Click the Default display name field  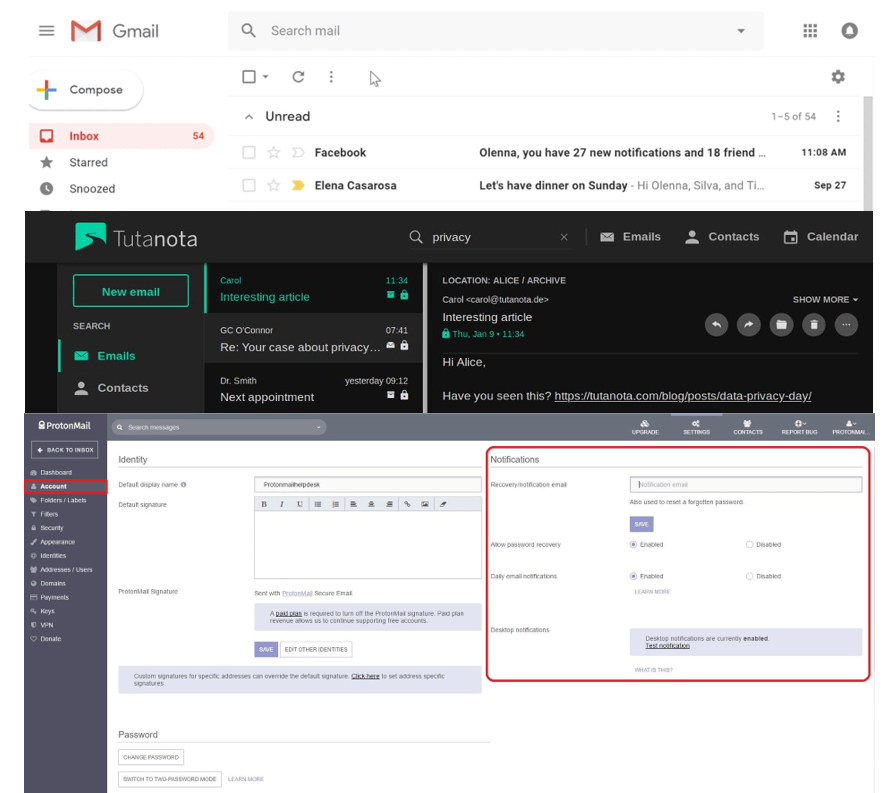[x=368, y=484]
